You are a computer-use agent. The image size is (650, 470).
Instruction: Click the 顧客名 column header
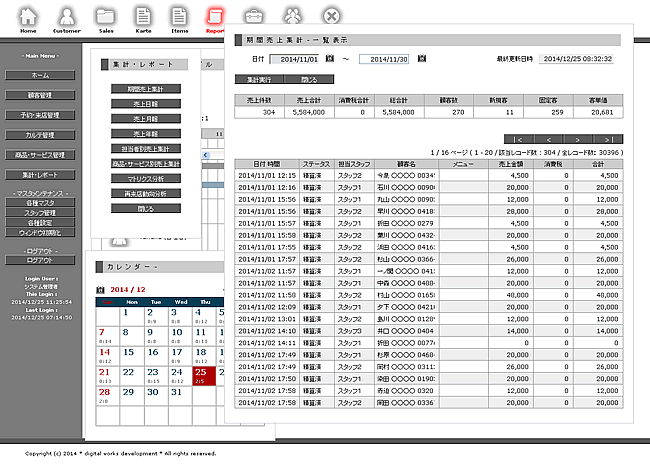click(x=407, y=164)
